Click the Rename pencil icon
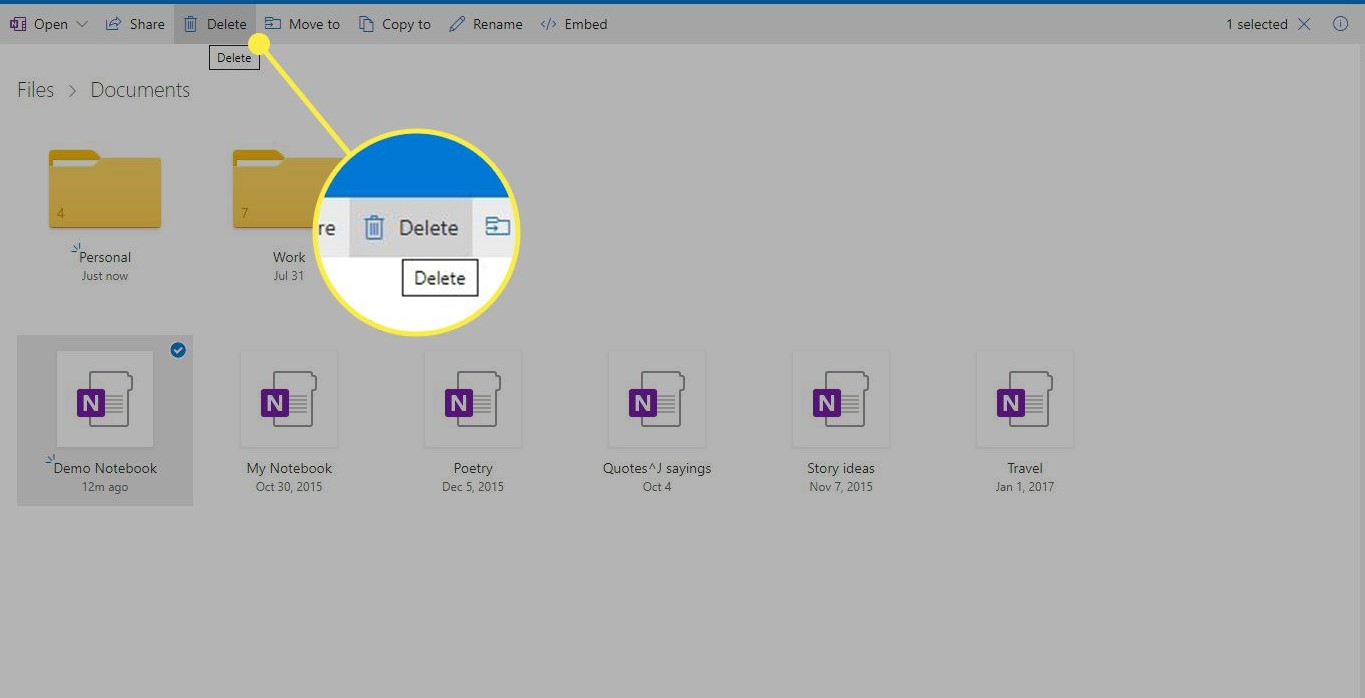This screenshot has height=698, width=1365. click(458, 23)
